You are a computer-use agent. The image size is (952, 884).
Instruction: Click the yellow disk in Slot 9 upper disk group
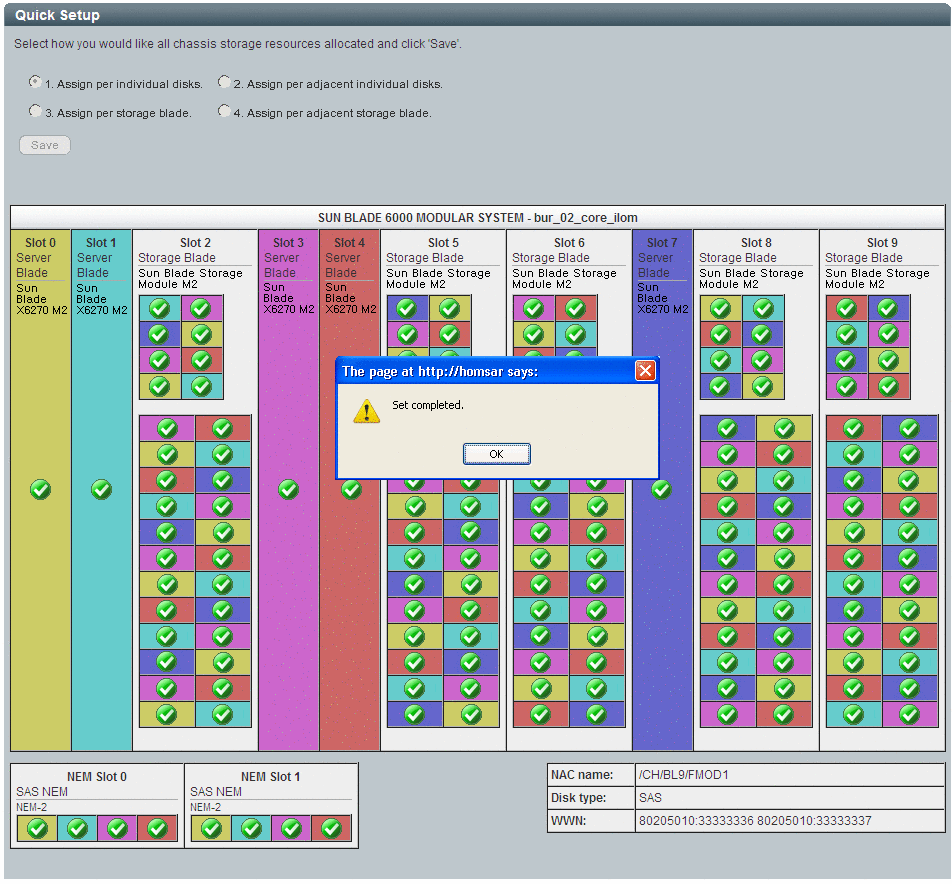tap(888, 361)
